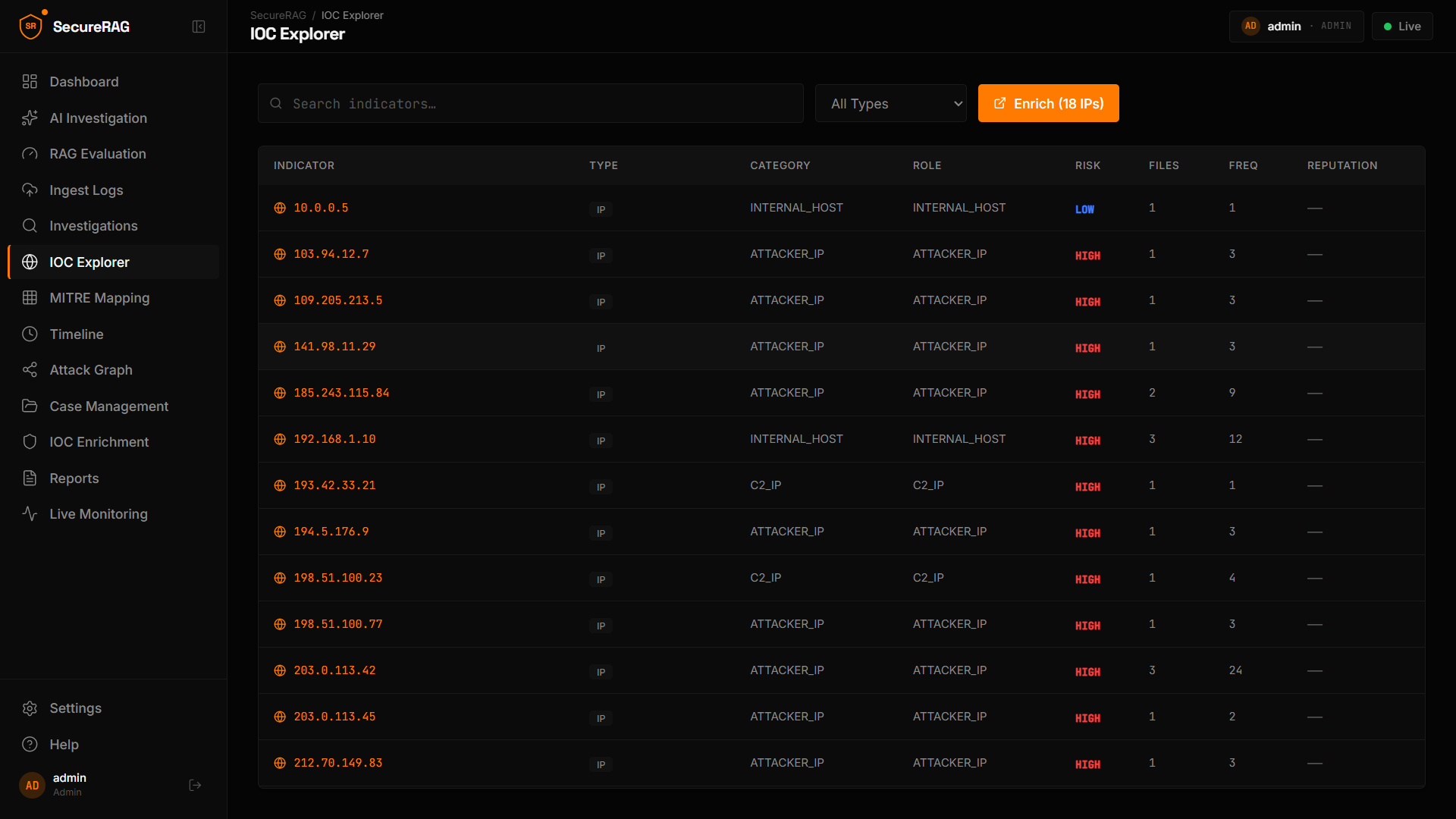This screenshot has width=1456, height=819.
Task: Click the INDICATOR column header
Action: click(x=304, y=165)
